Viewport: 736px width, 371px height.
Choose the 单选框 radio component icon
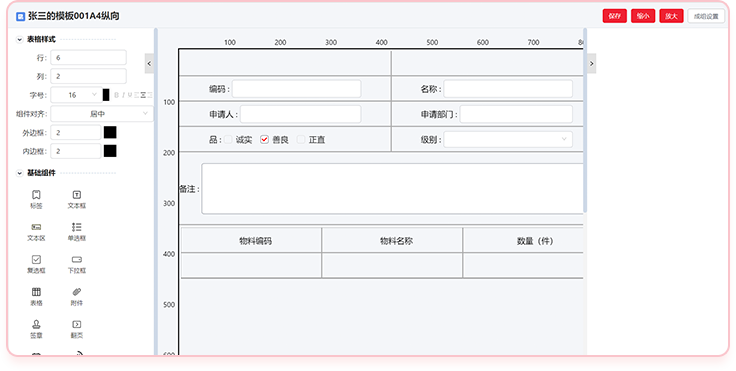click(77, 227)
